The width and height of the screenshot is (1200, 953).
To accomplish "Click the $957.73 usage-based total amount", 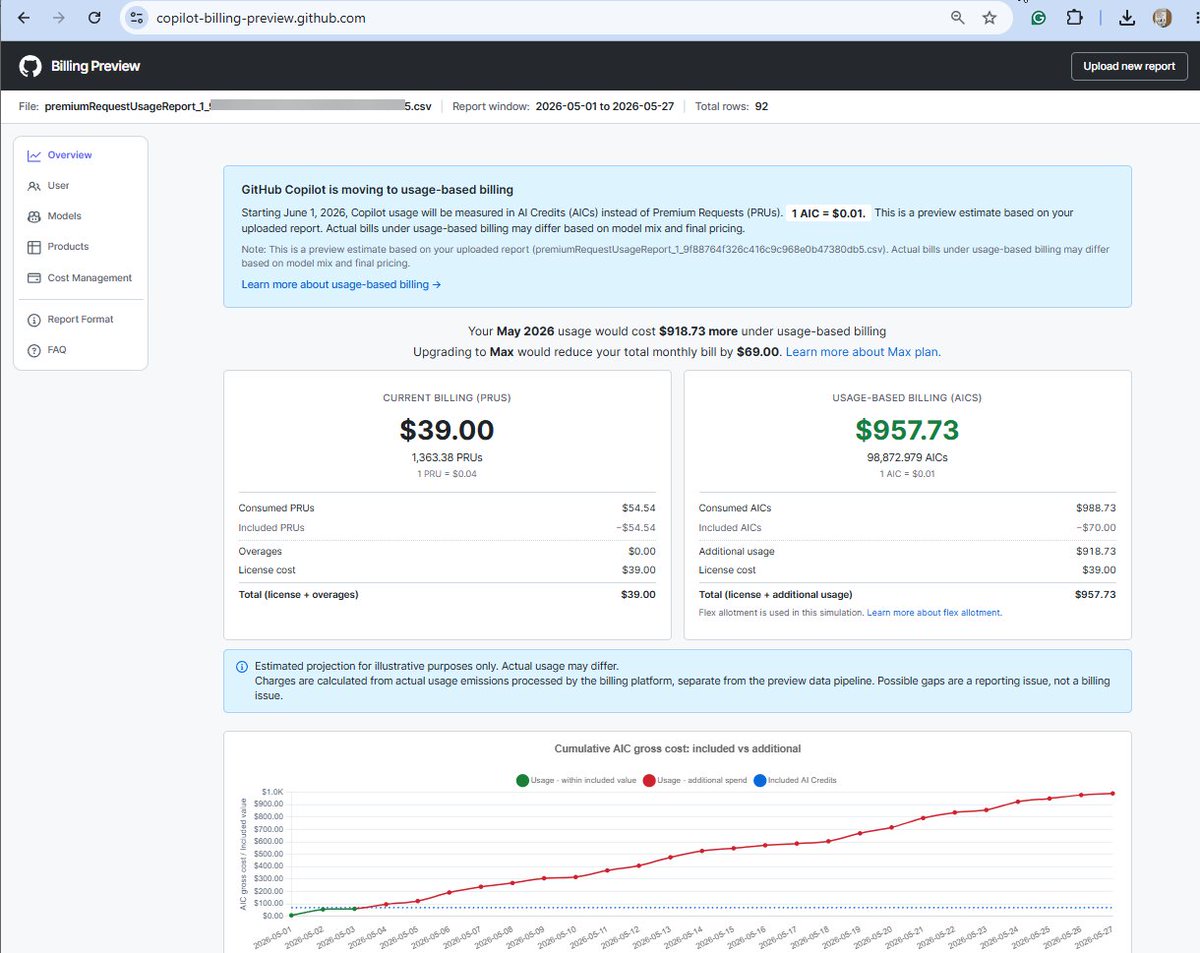I will 907,430.
